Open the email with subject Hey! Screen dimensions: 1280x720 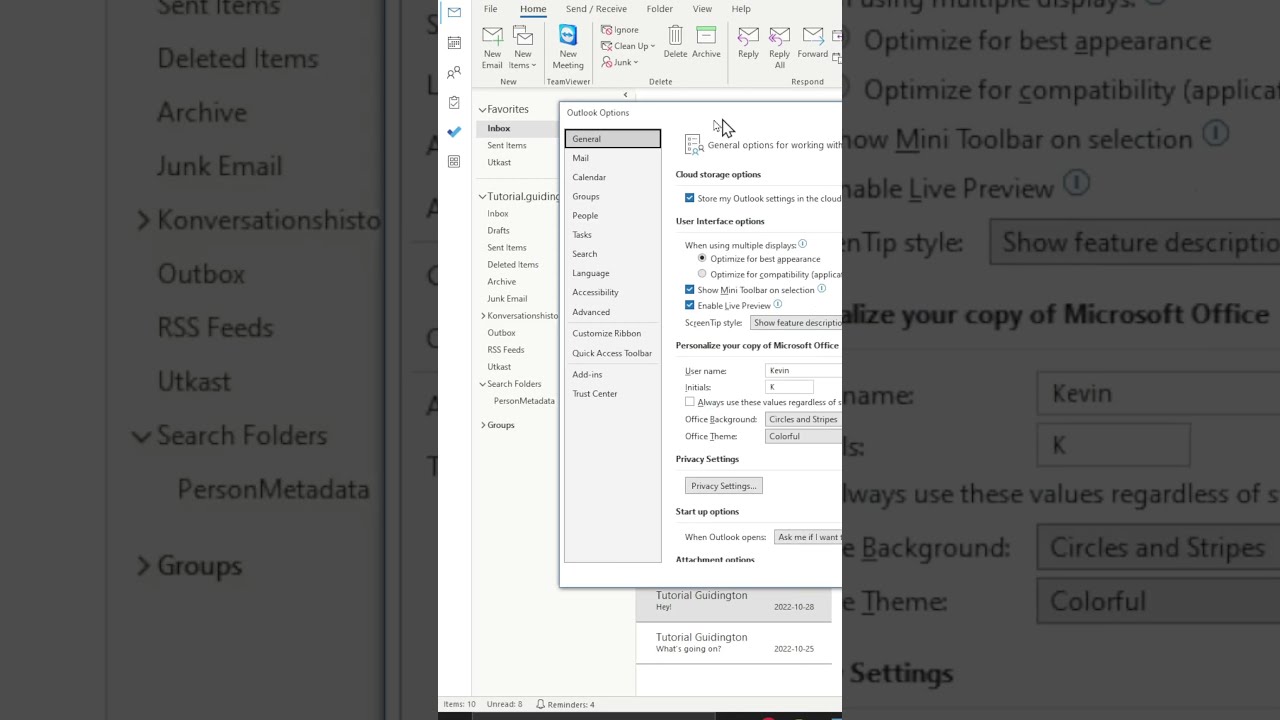tap(734, 601)
